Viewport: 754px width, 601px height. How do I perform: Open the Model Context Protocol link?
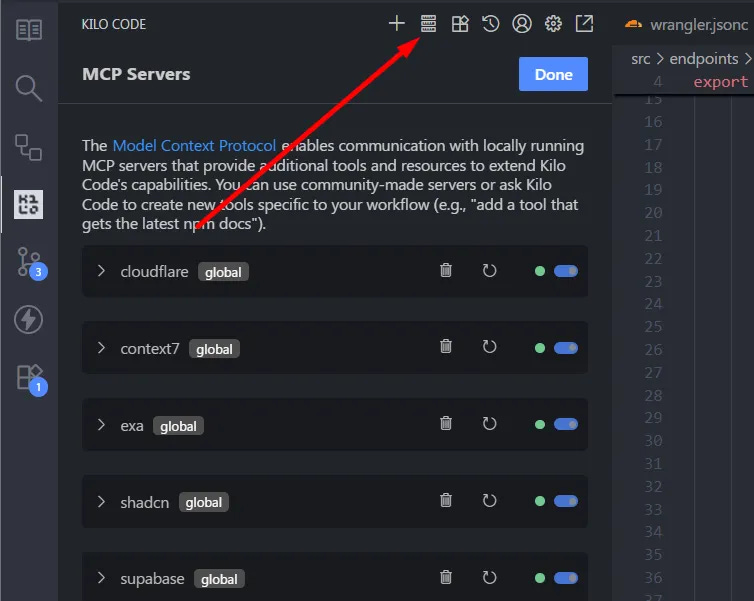(194, 145)
